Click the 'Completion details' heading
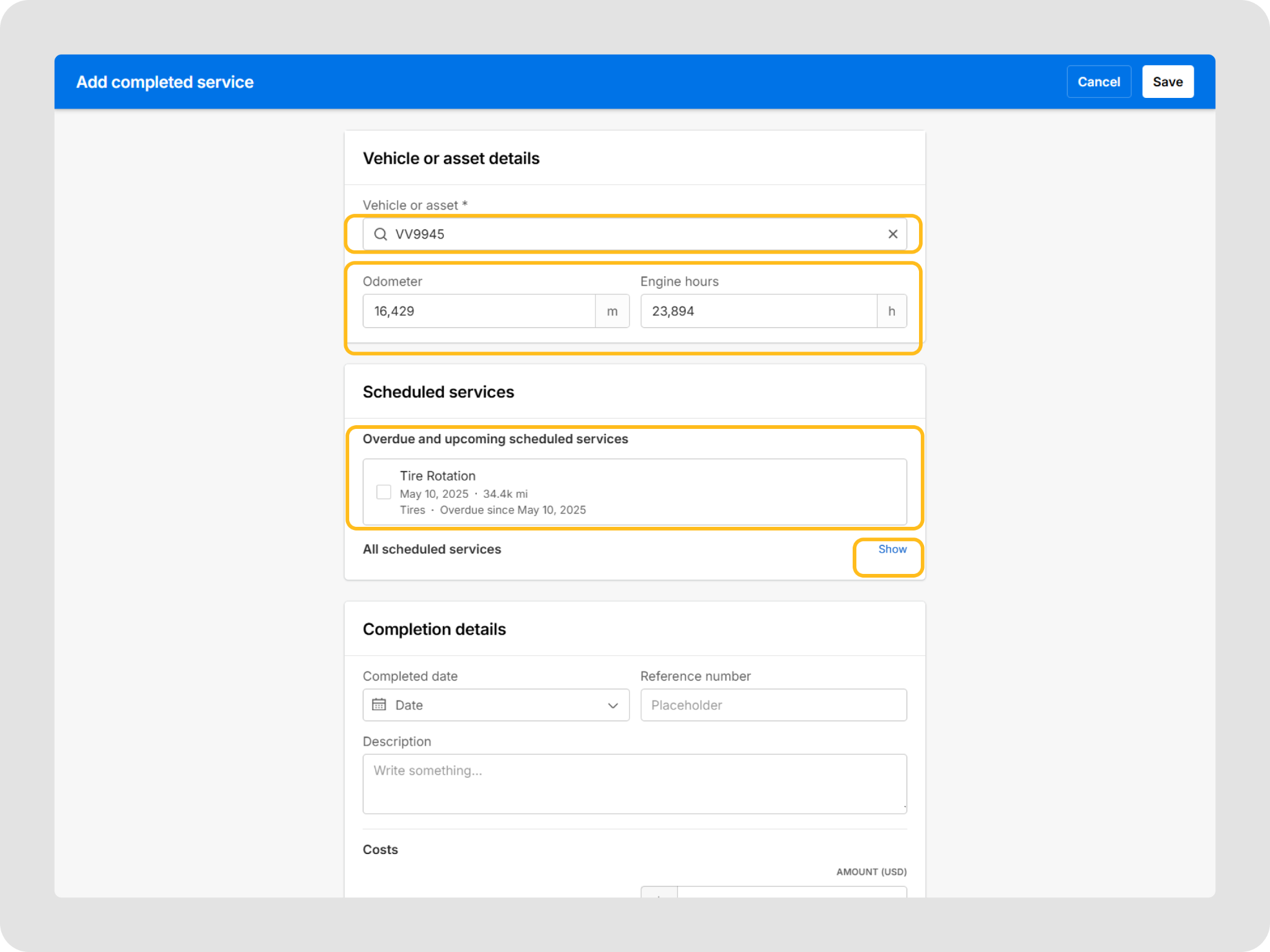Screen dimensions: 1270x952 click(434, 630)
